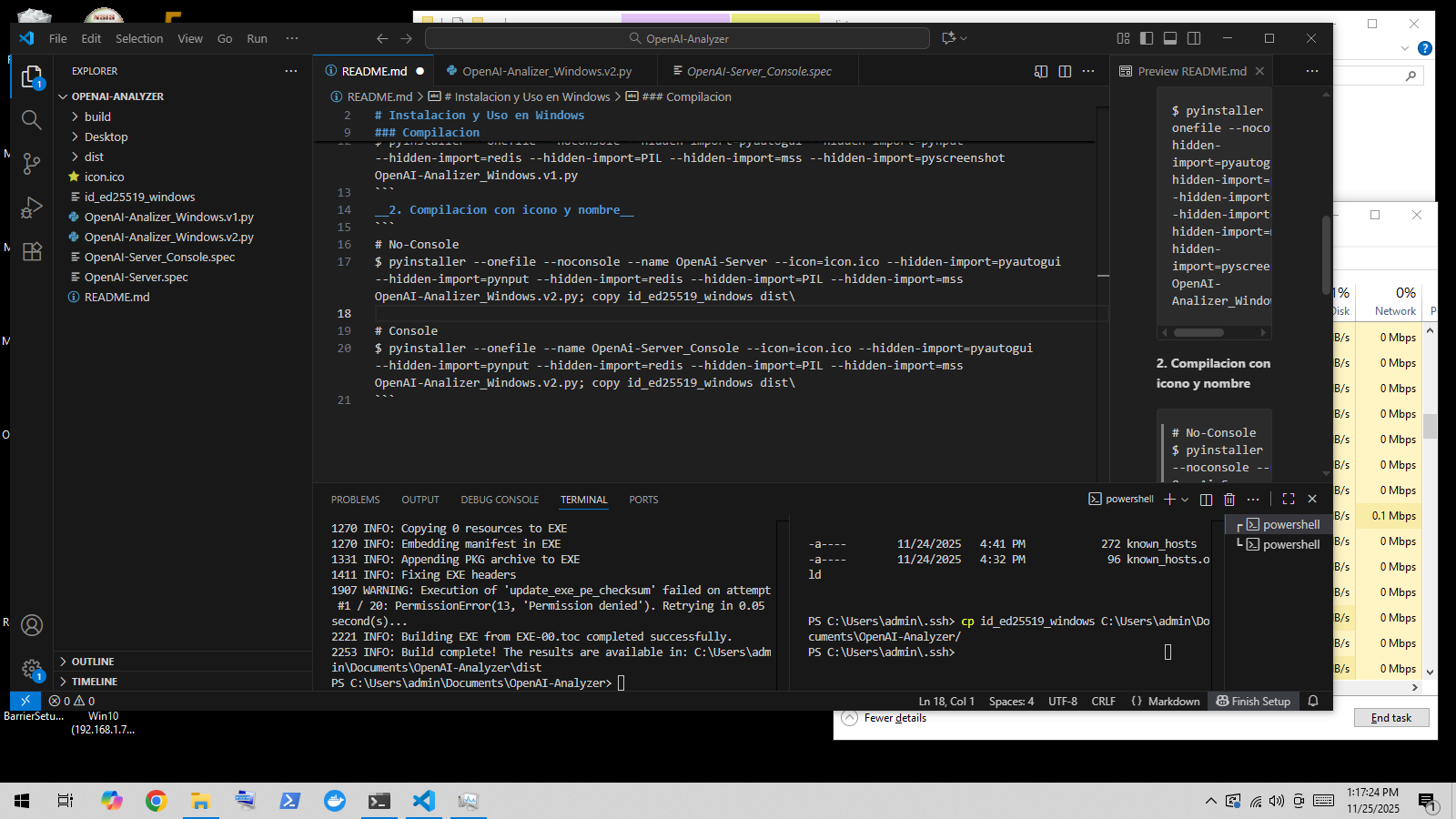Toggle the bottom Panel layout button
The image size is (1456, 819).
tap(1170, 38)
